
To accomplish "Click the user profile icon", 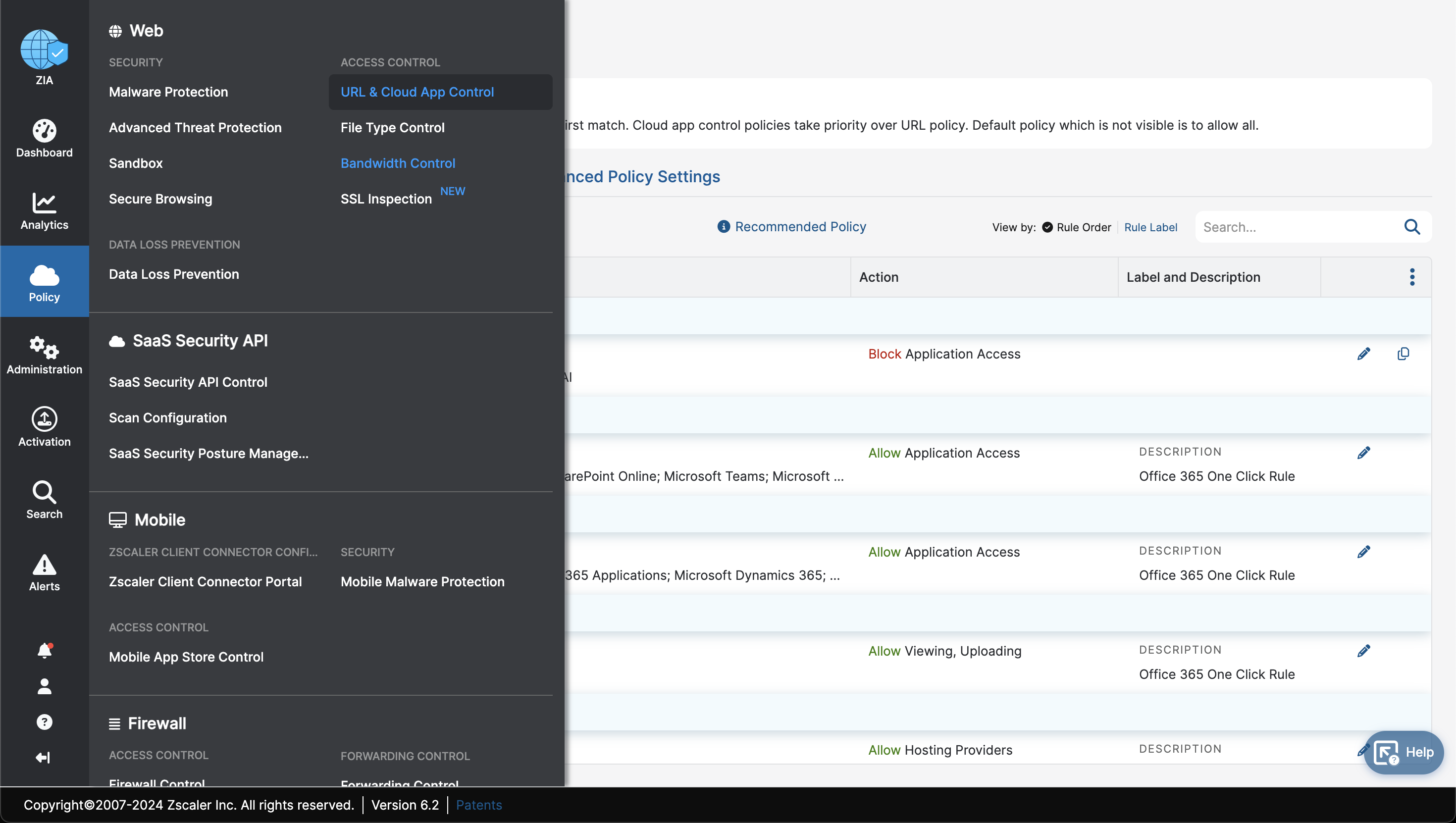I will (44, 686).
